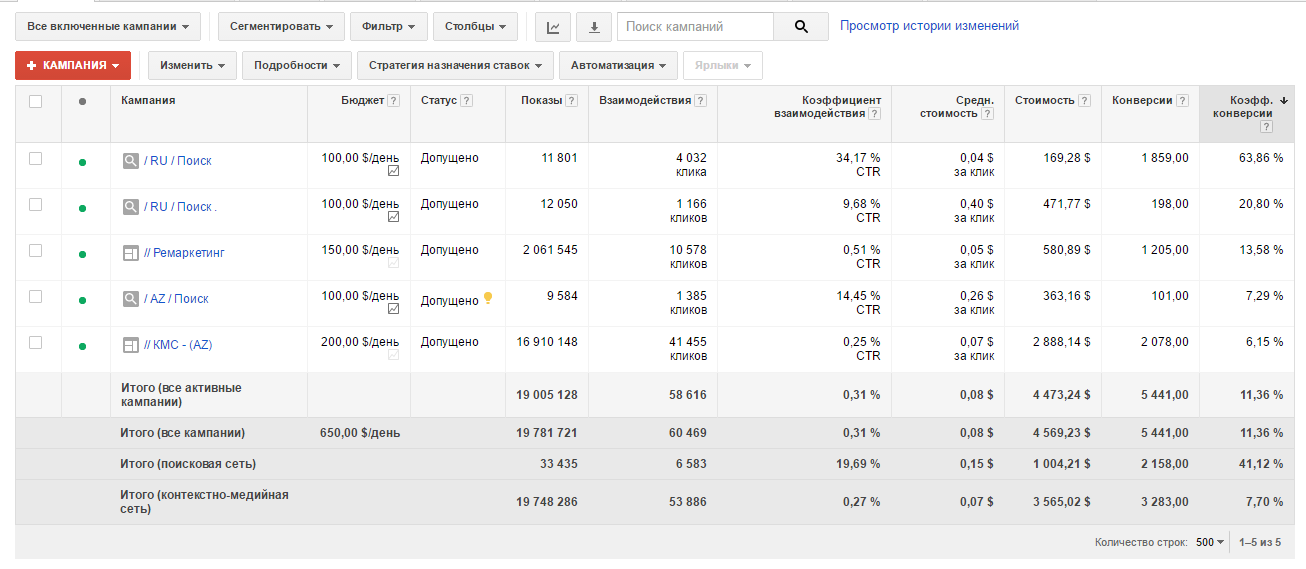Open the disabled Ярлыки dropdown
This screenshot has width=1306, height=569.
click(723, 65)
